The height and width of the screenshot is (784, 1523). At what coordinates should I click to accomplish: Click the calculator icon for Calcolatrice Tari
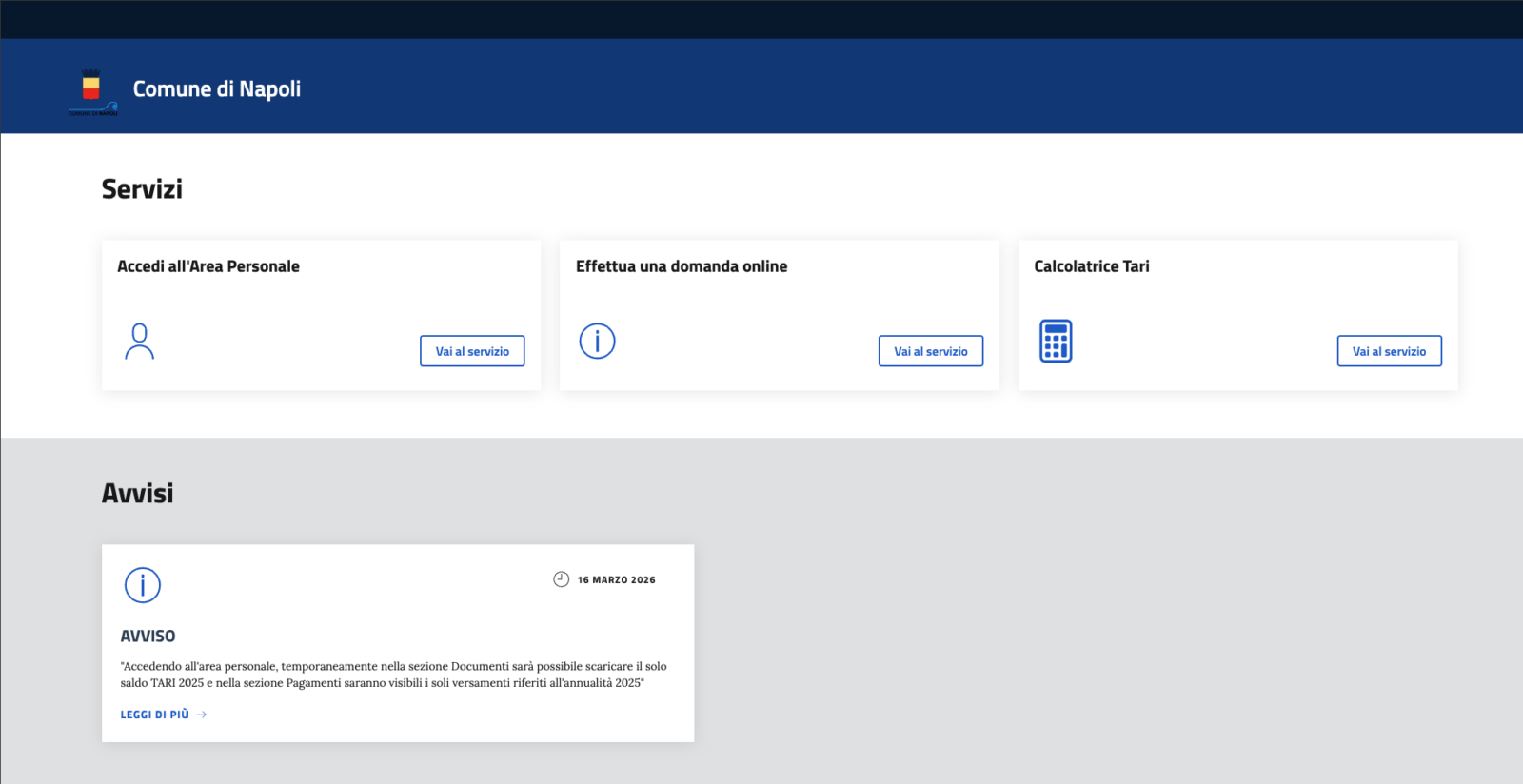click(1056, 341)
